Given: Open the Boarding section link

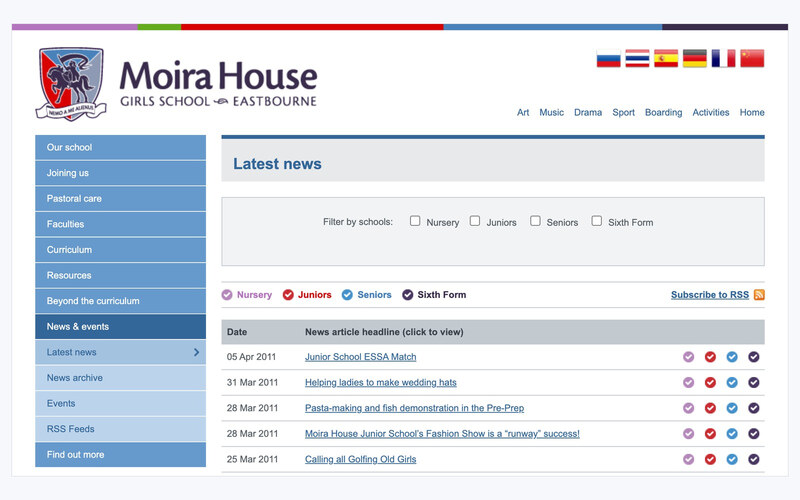Looking at the screenshot, I should tap(663, 112).
